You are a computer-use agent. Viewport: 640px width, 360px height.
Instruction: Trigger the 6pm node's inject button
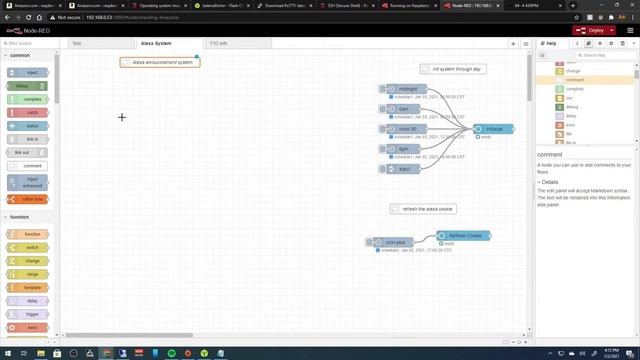[x=382, y=149]
